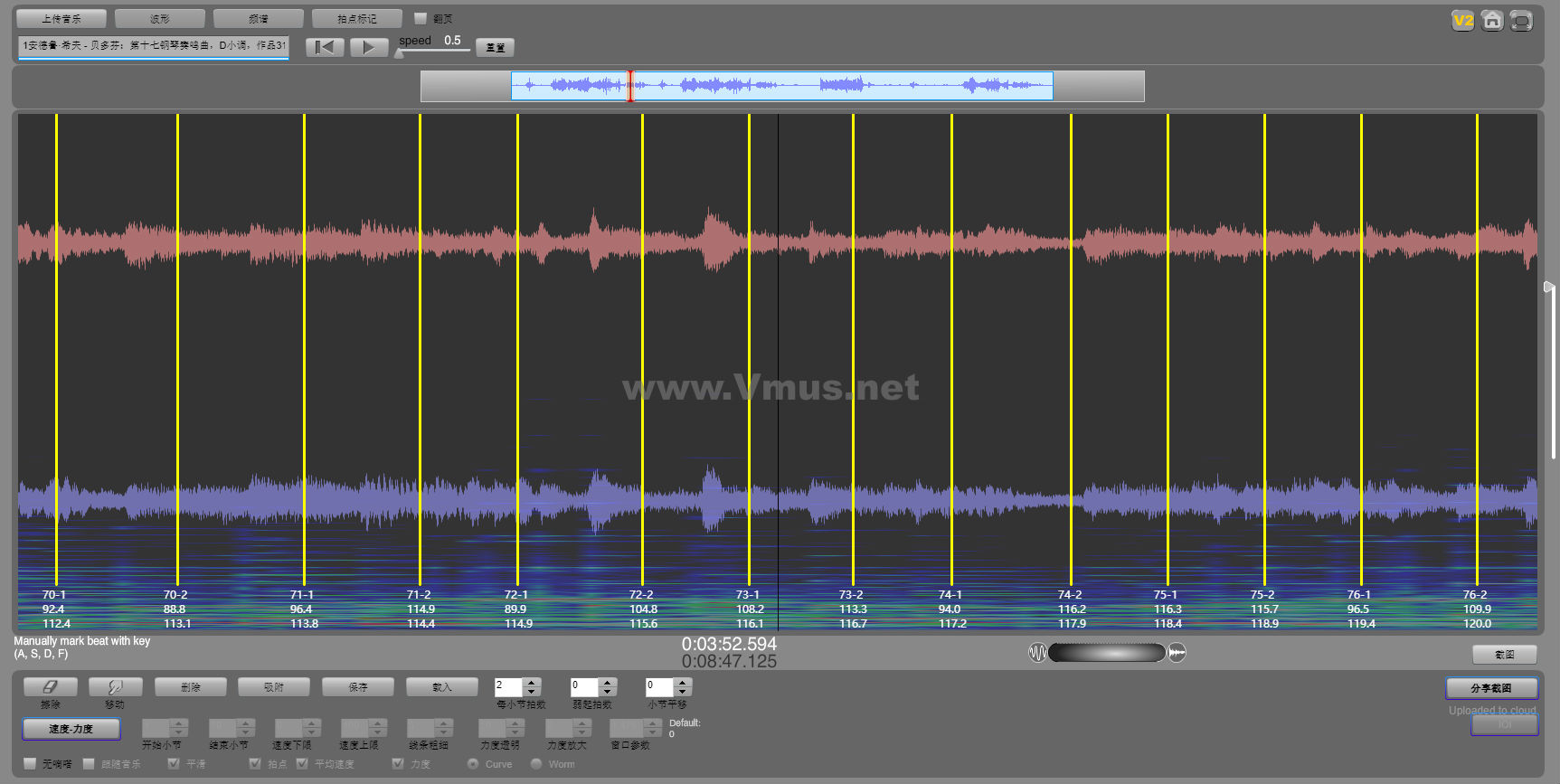Select the move (移动) tool
Viewport: 1560px width, 784px height.
pyautogui.click(x=116, y=687)
